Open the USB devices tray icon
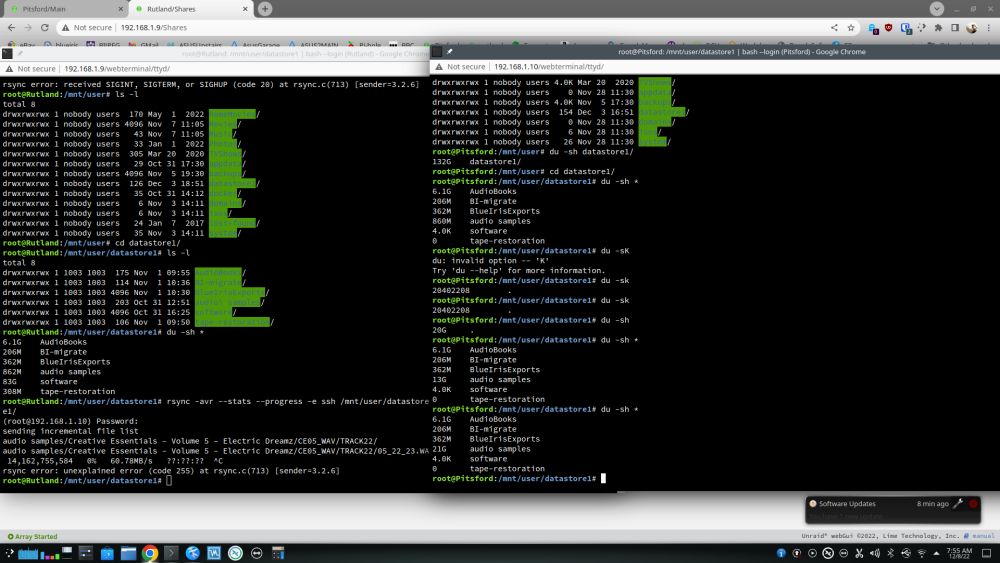The image size is (1000, 563). [x=906, y=553]
